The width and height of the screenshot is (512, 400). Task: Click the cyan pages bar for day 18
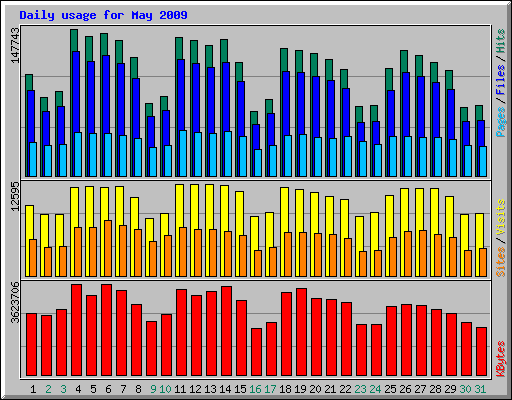tap(288, 156)
